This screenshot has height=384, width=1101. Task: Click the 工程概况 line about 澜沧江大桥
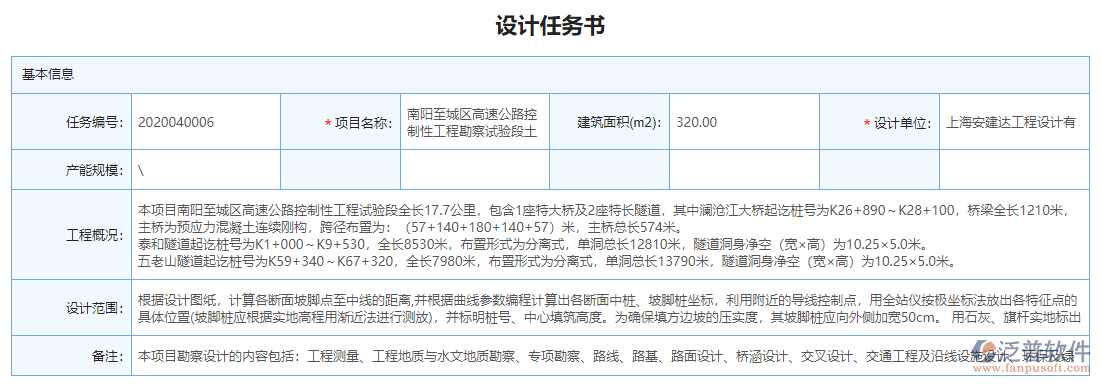pyautogui.click(x=604, y=210)
